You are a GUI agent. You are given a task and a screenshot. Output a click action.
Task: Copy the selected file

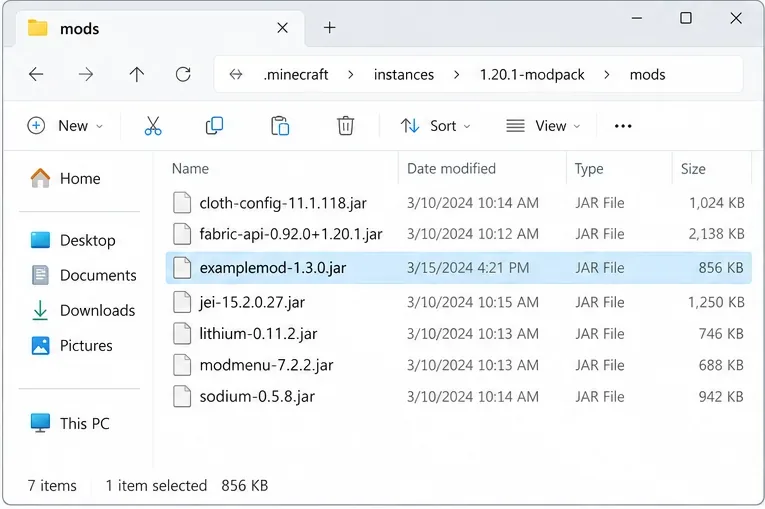pyautogui.click(x=214, y=126)
